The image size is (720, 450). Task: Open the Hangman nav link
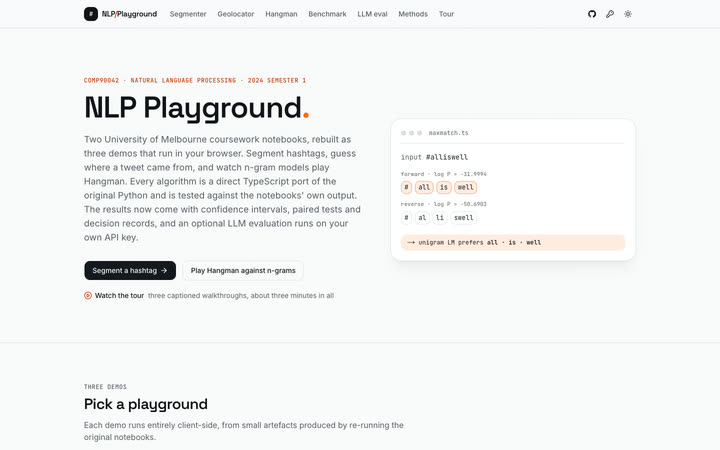tap(281, 14)
